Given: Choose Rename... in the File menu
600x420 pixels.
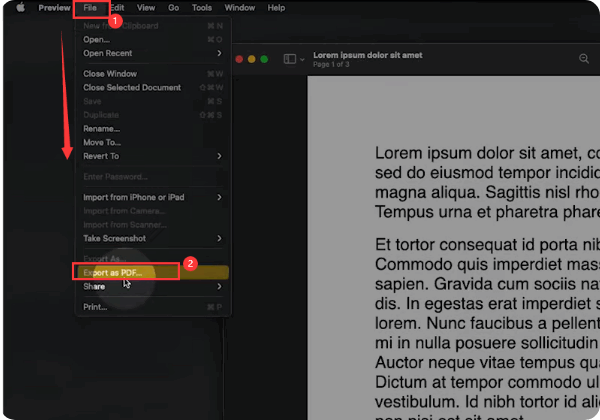Looking at the screenshot, I should 153,129.
